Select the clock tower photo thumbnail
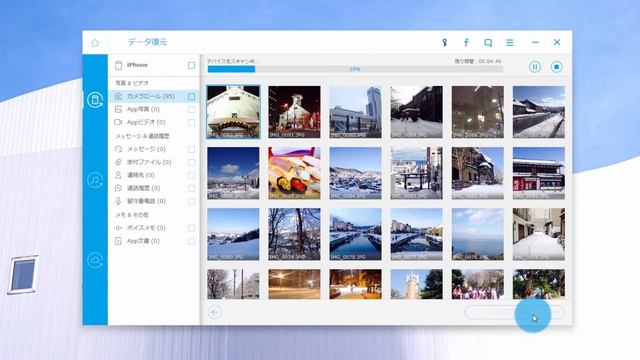Screen dimensions: 640x360 416,284
